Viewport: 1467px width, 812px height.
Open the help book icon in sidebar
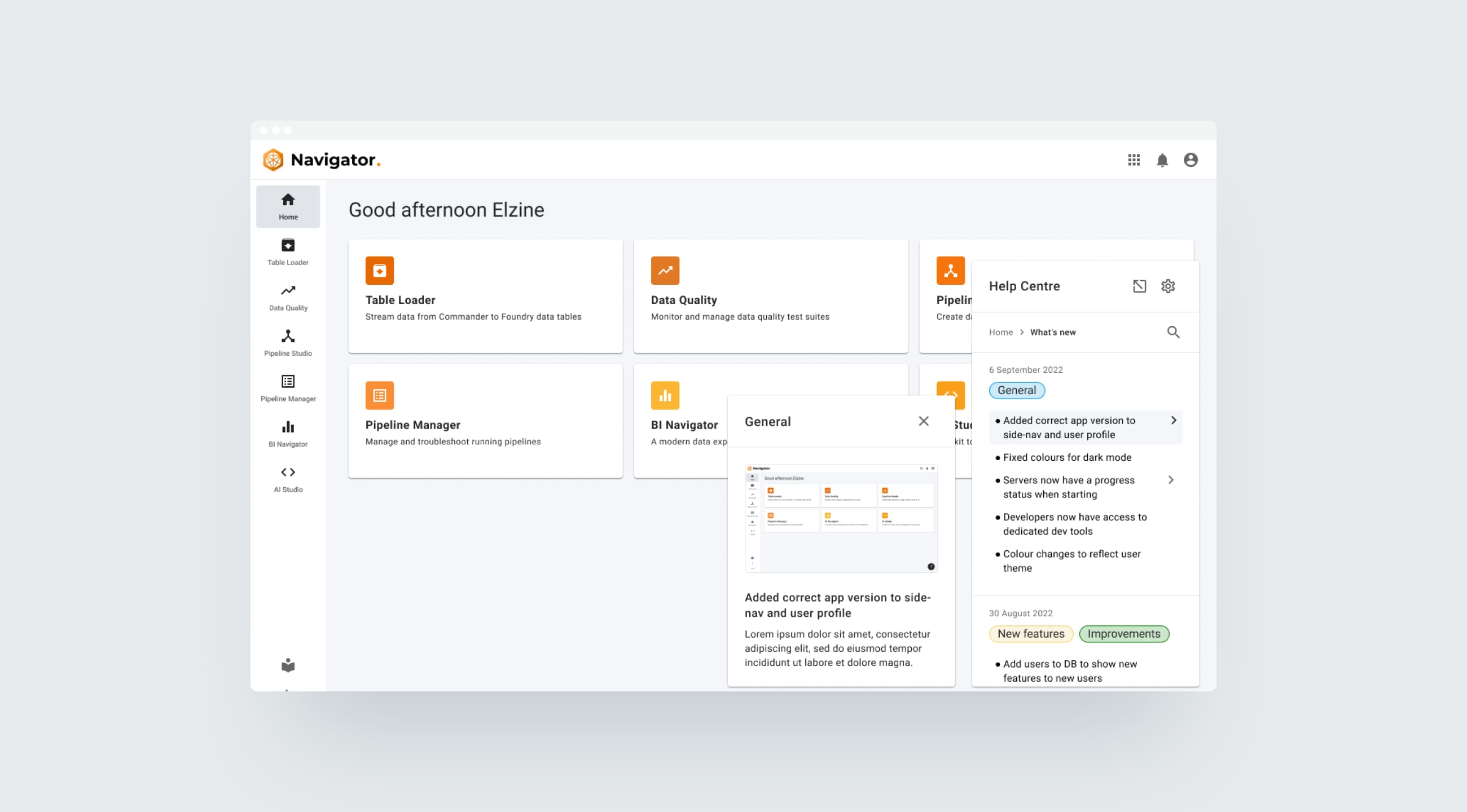click(288, 665)
